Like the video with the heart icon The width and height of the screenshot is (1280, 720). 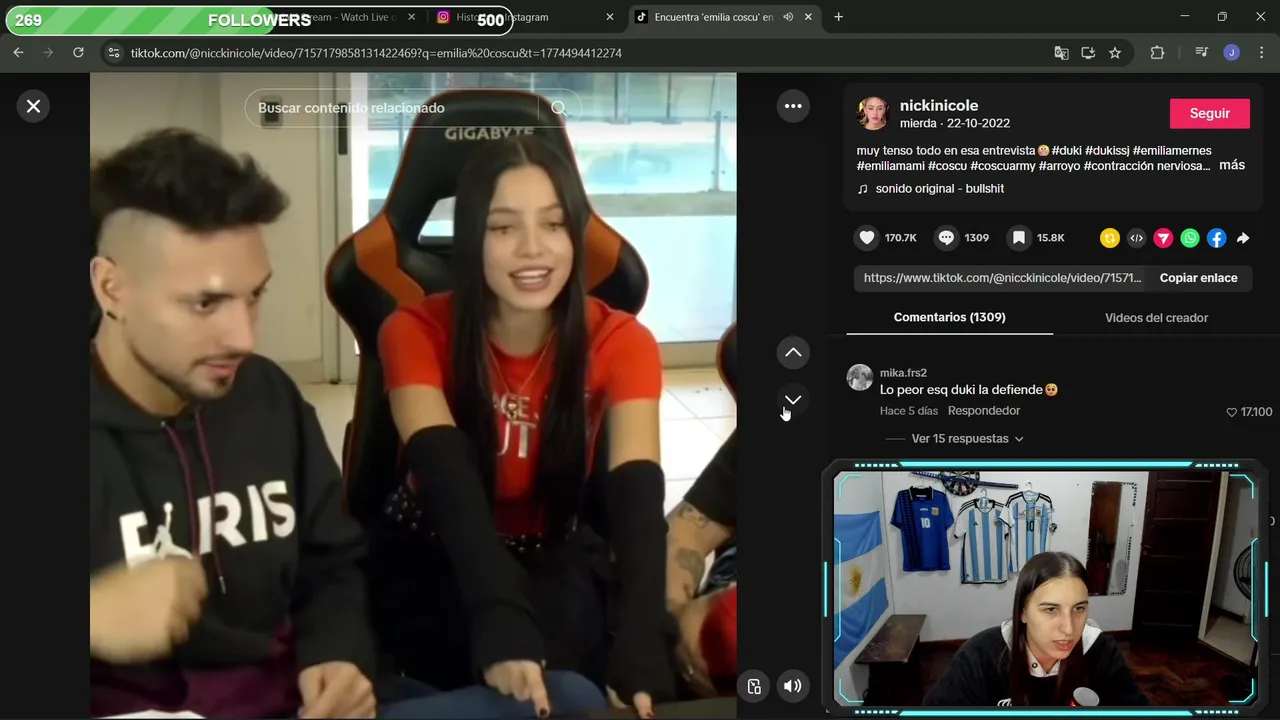click(x=867, y=238)
